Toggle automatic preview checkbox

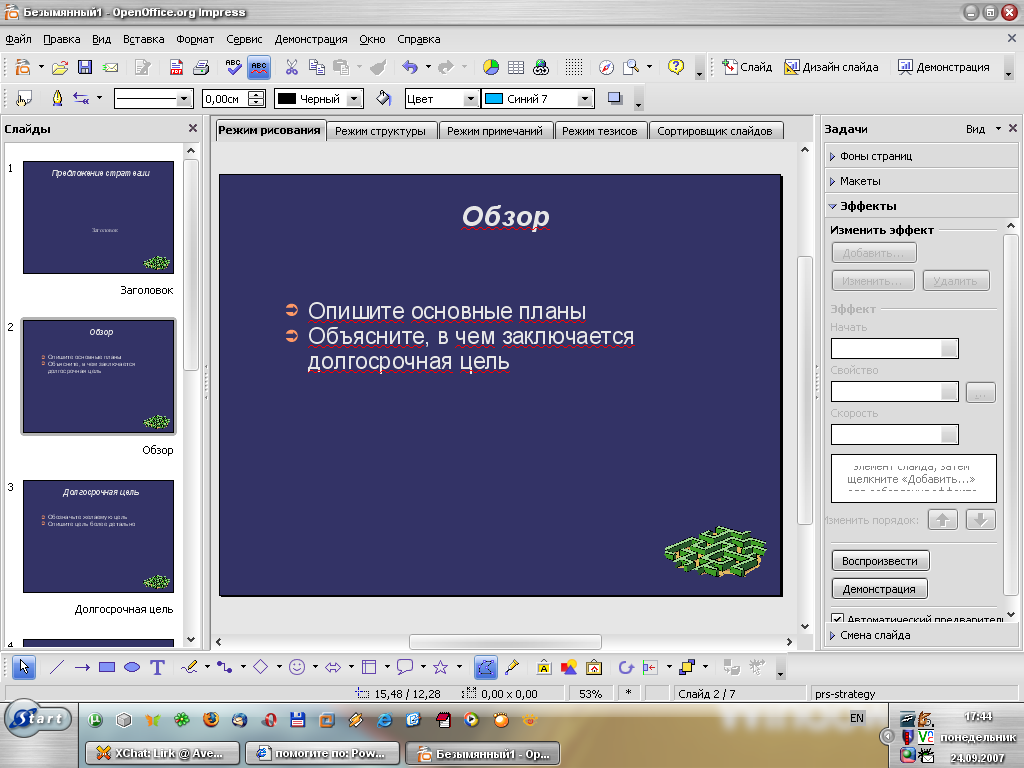coord(838,619)
